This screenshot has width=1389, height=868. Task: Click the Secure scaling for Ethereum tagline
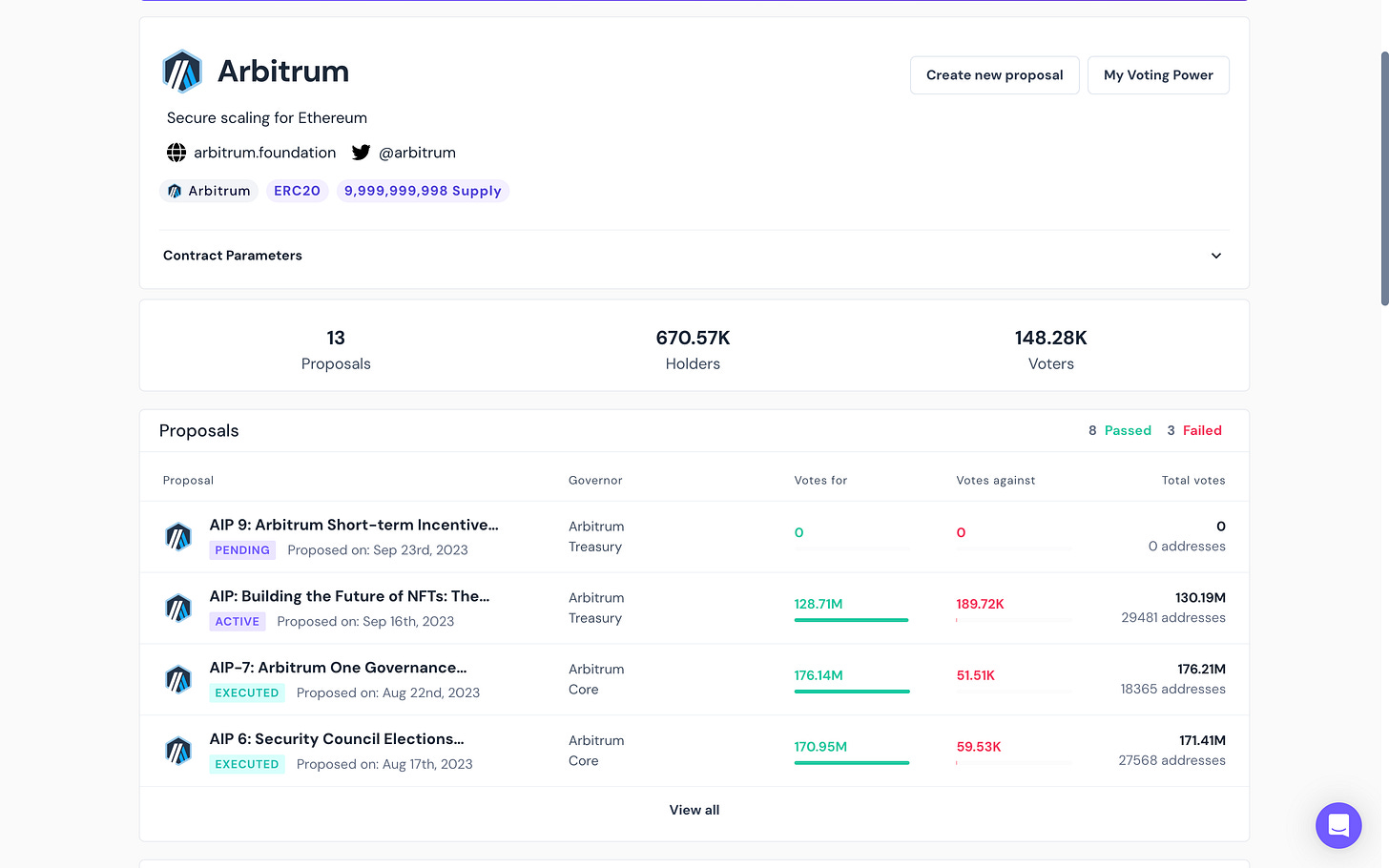pyautogui.click(x=267, y=118)
